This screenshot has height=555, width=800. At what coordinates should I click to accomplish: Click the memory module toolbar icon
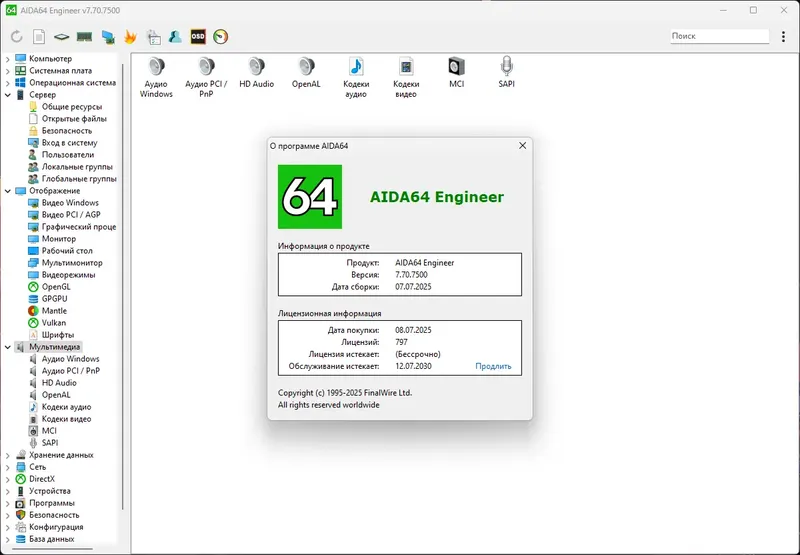tap(84, 37)
